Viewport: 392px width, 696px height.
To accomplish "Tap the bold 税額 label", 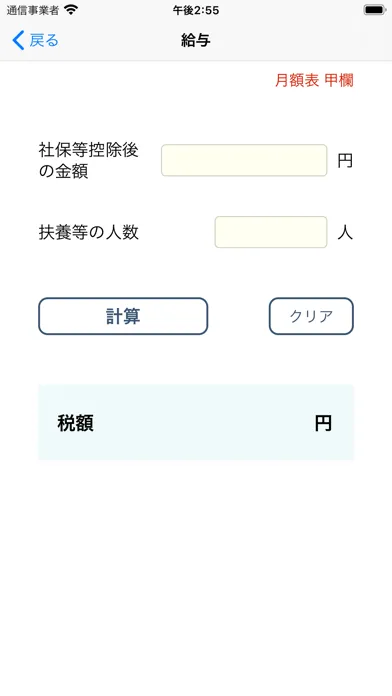I will tap(75, 423).
